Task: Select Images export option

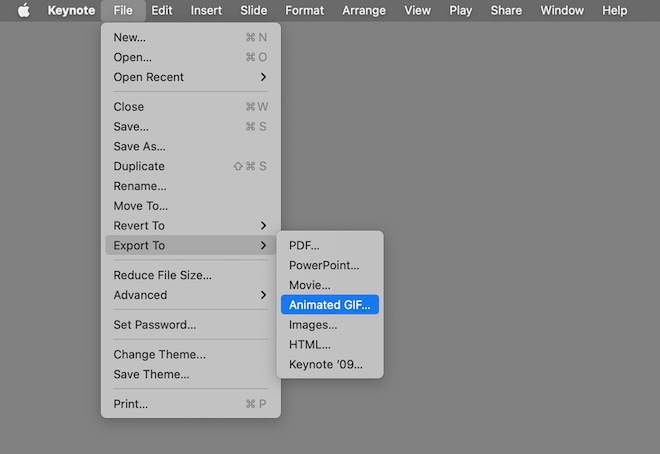Action: point(312,325)
